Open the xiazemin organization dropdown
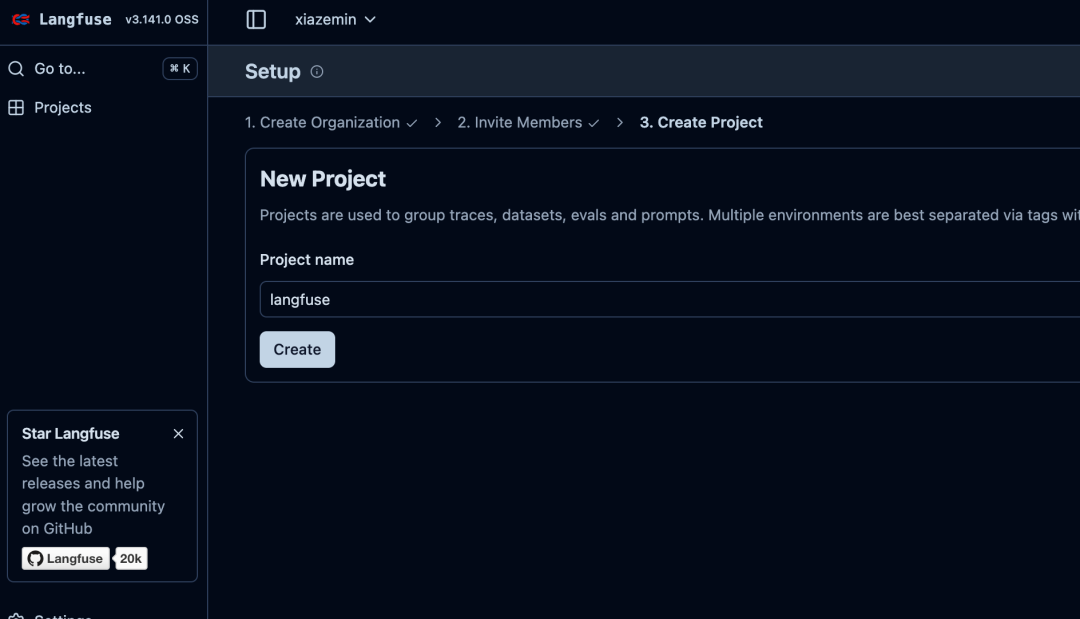The width and height of the screenshot is (1080, 619). (326, 20)
